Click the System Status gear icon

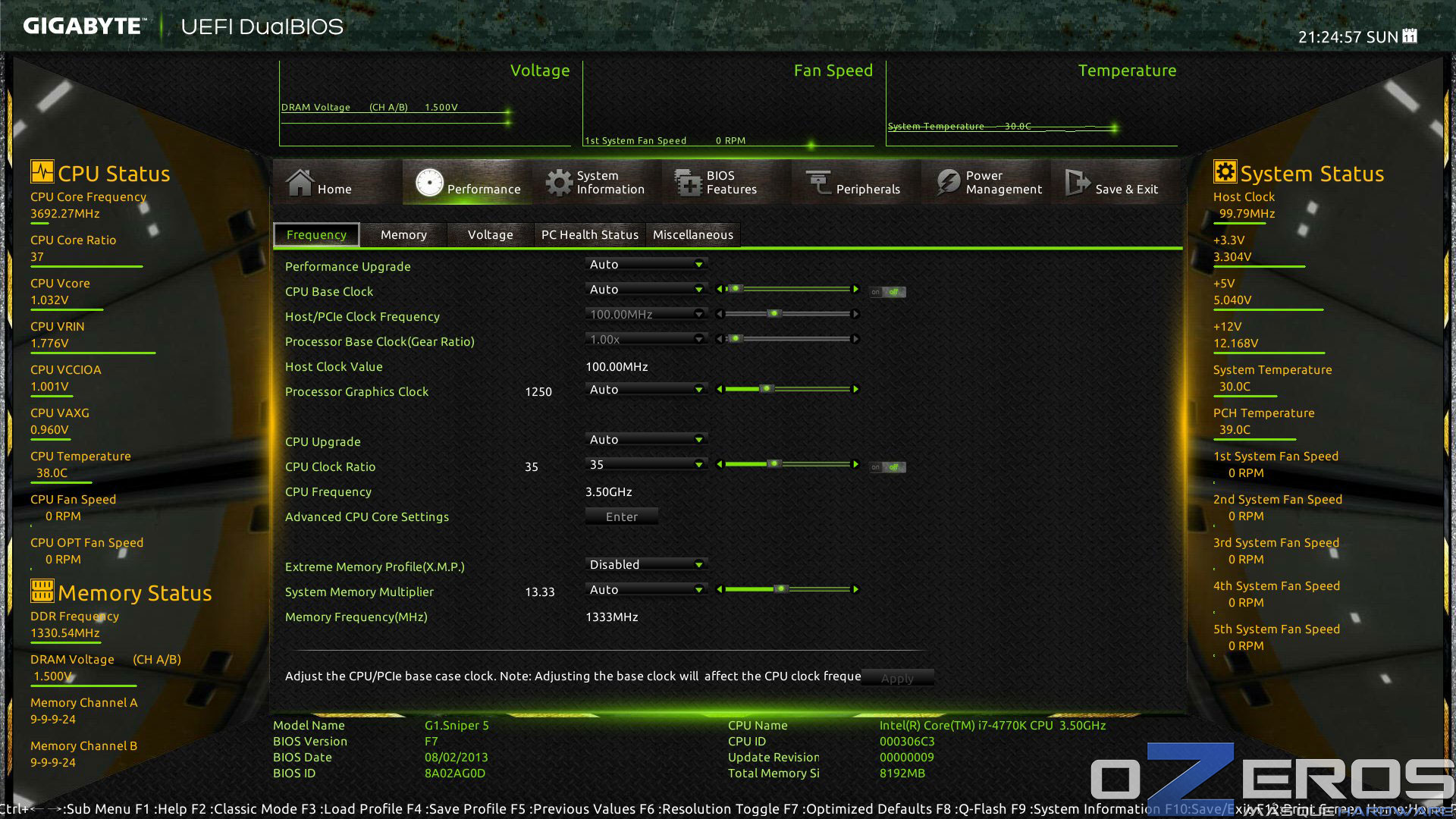click(x=1225, y=171)
